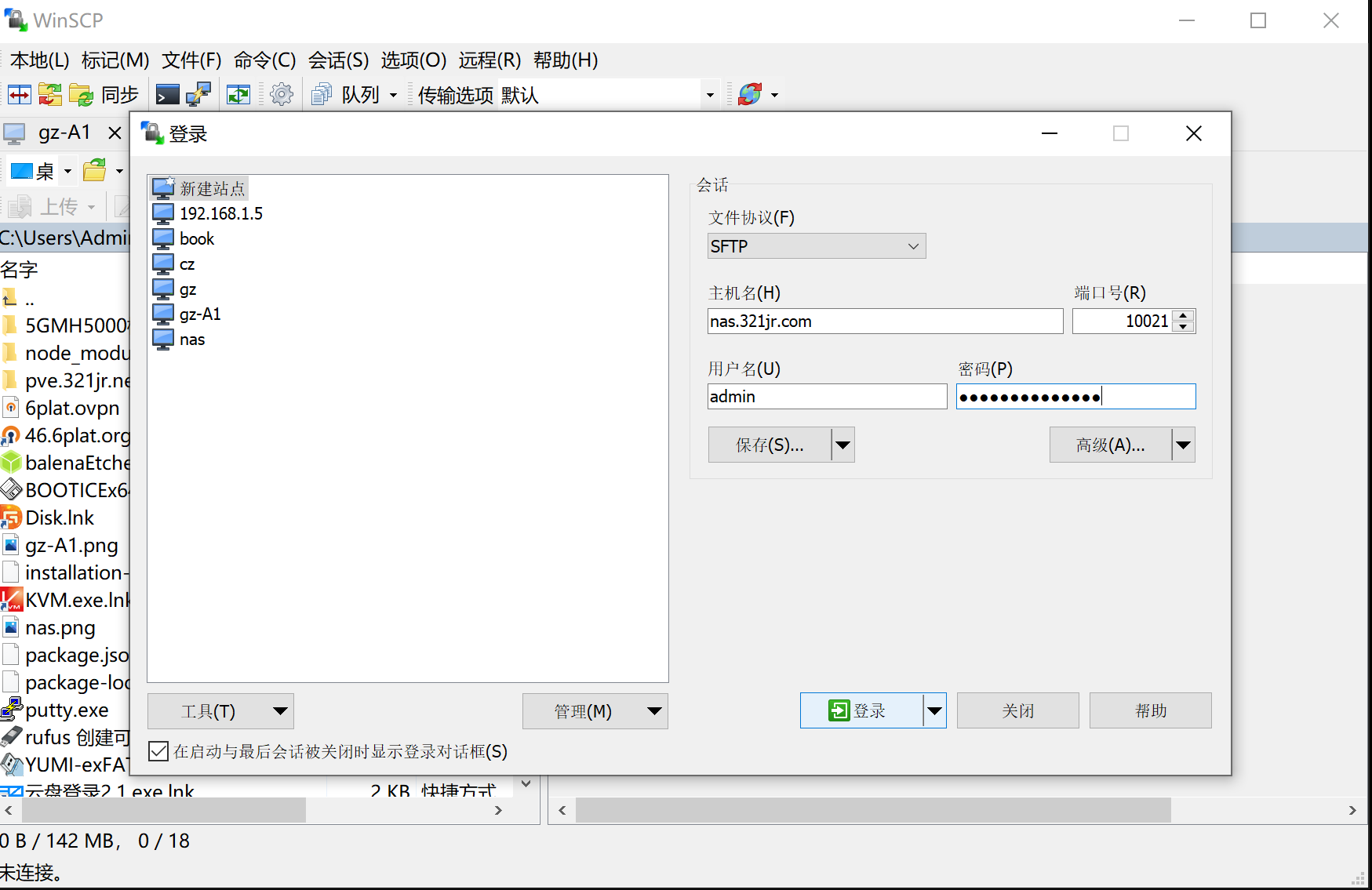Click the 队列 queue icon
The width and height of the screenshot is (1372, 890).
pos(322,95)
